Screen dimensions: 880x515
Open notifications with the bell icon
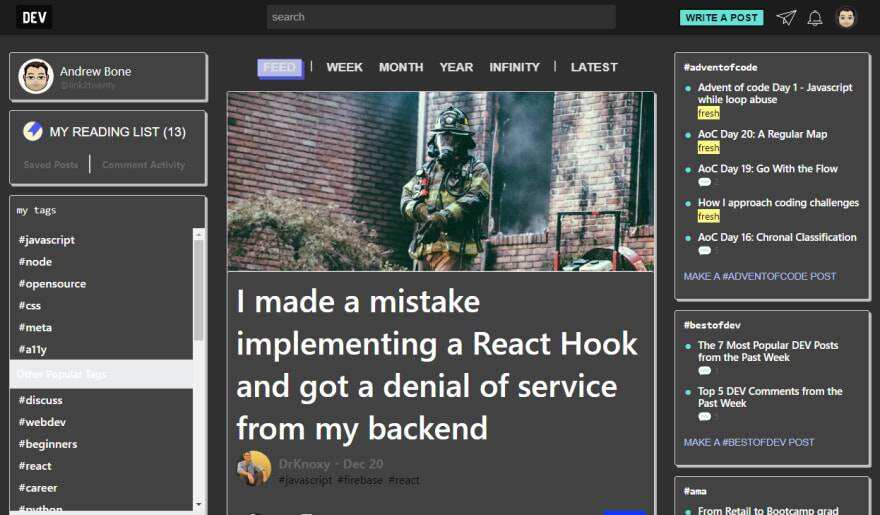[815, 18]
